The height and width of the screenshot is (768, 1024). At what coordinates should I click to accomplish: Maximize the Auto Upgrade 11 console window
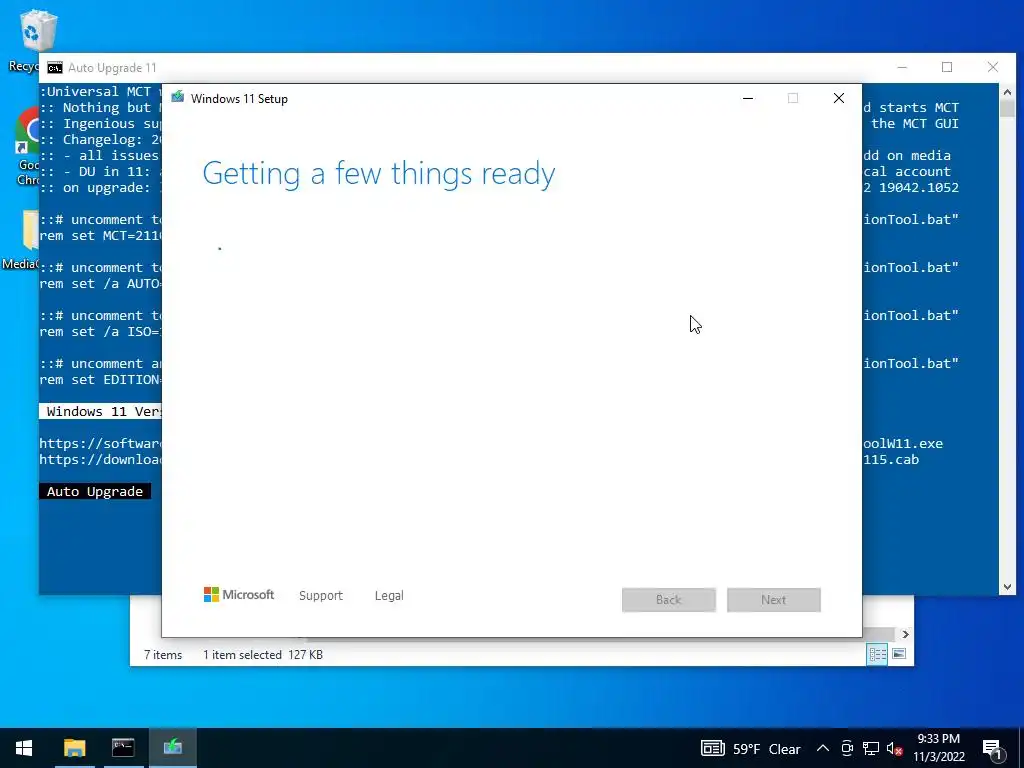947,67
